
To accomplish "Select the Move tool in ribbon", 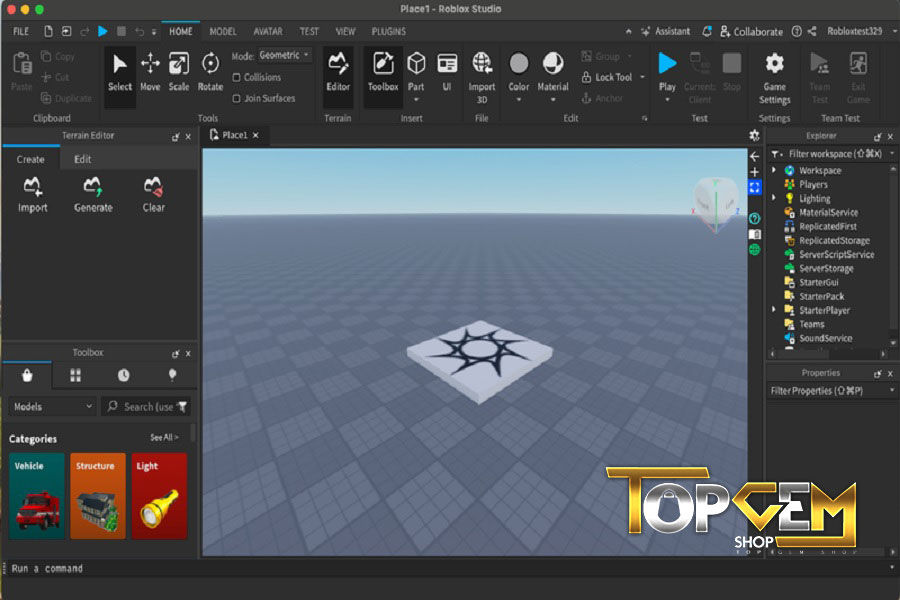I will [x=150, y=71].
